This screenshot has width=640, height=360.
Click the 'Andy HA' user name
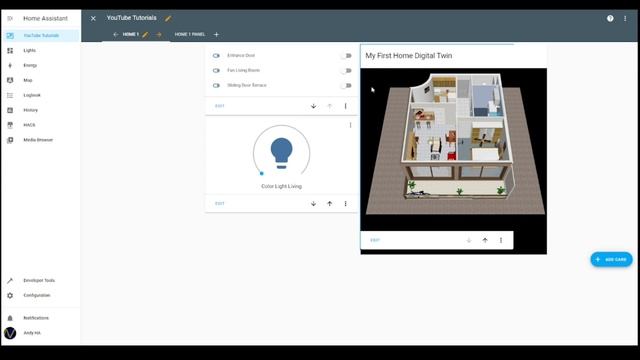click(x=32, y=333)
